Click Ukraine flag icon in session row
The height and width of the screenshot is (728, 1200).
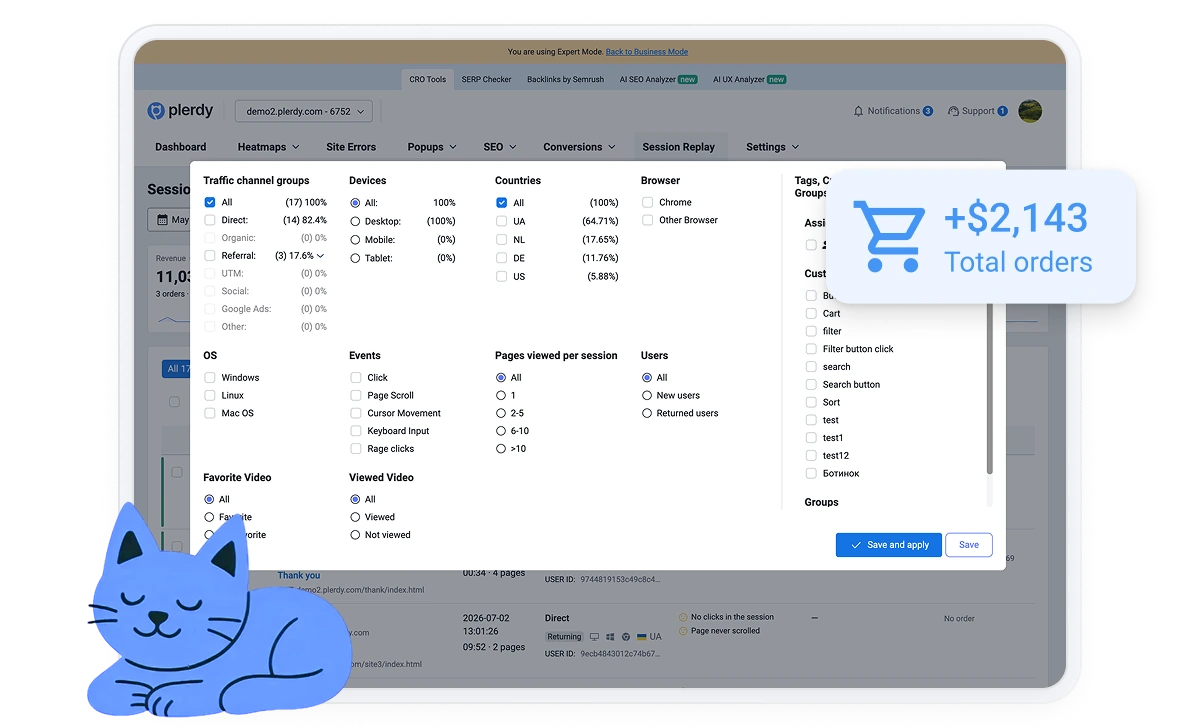click(641, 636)
